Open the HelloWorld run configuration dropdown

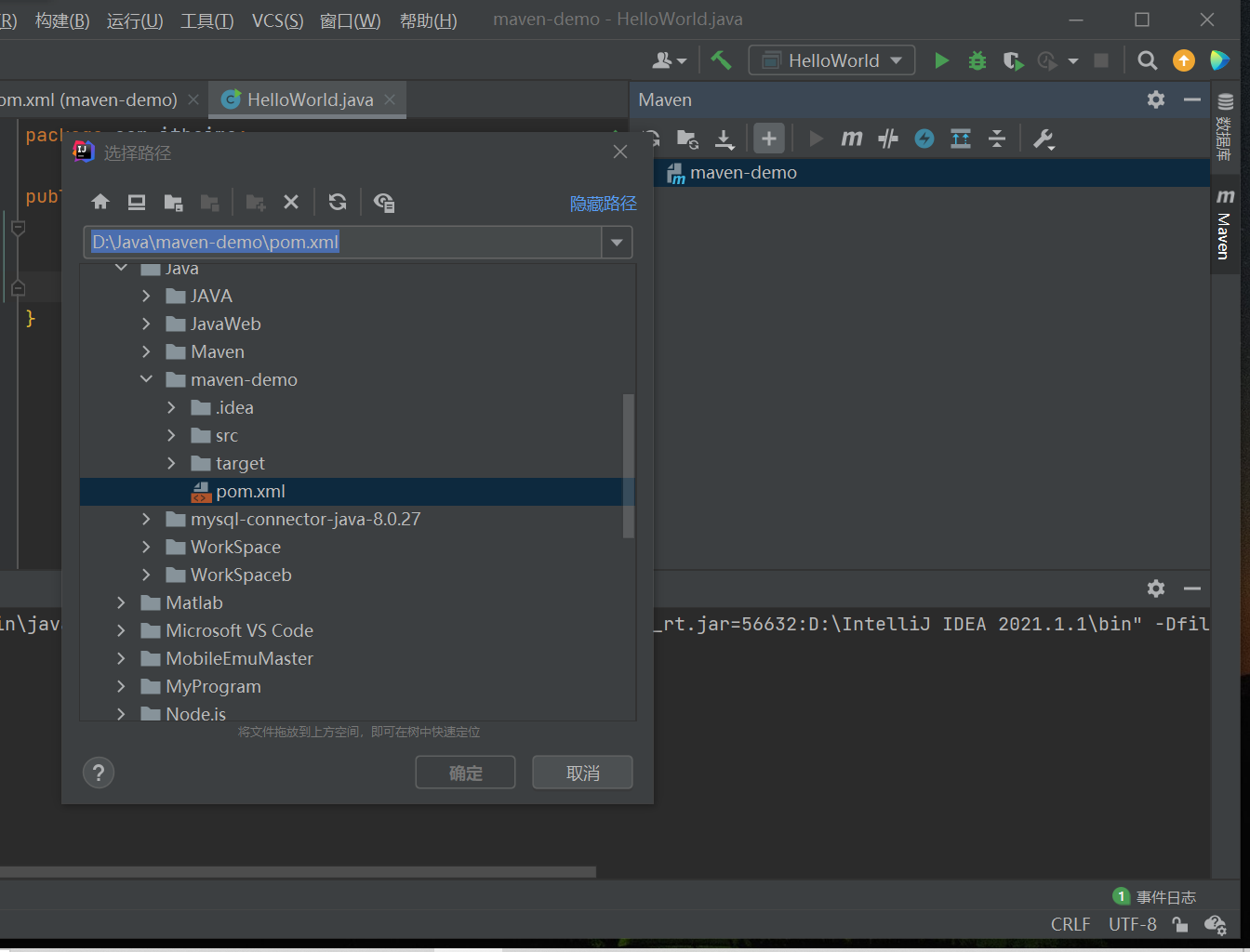pos(831,60)
